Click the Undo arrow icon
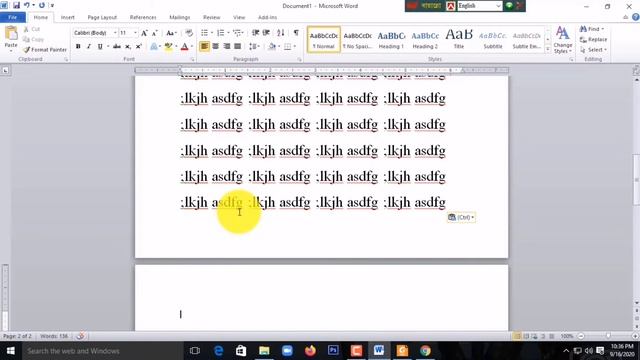The width and height of the screenshot is (640, 360). pos(27,5)
